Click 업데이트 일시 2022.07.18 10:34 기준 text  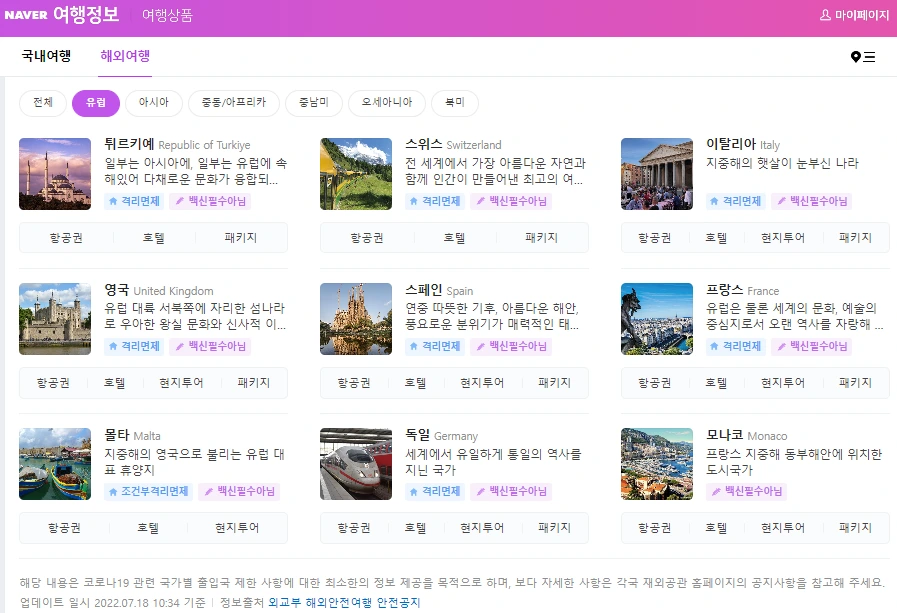coord(112,602)
